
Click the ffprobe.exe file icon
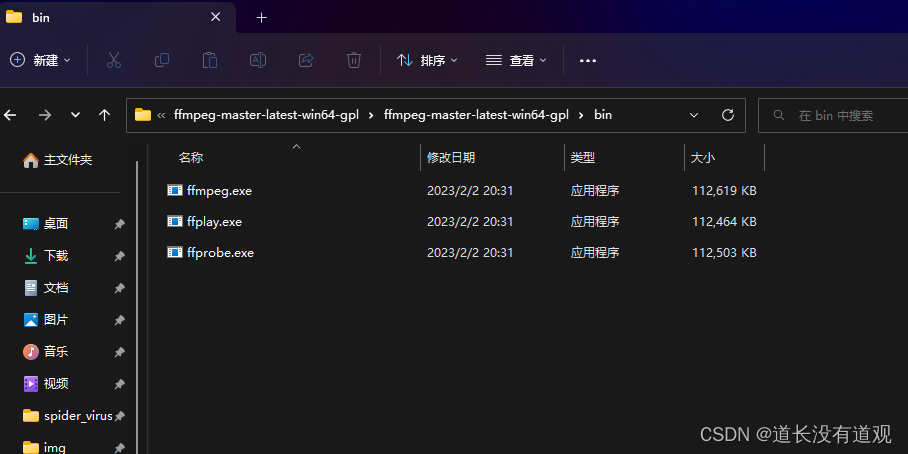[175, 252]
